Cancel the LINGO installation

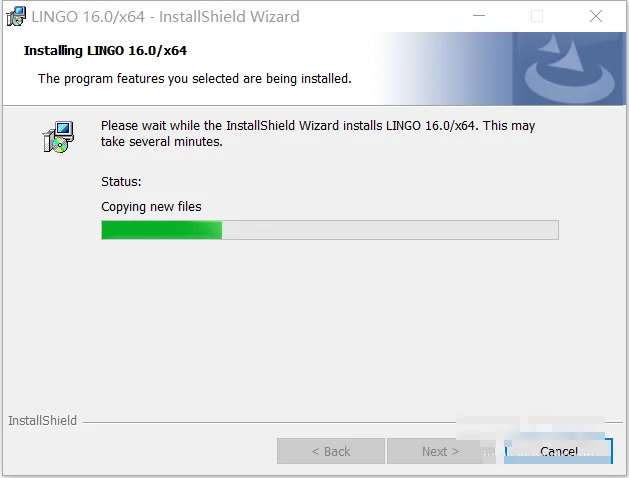(558, 451)
